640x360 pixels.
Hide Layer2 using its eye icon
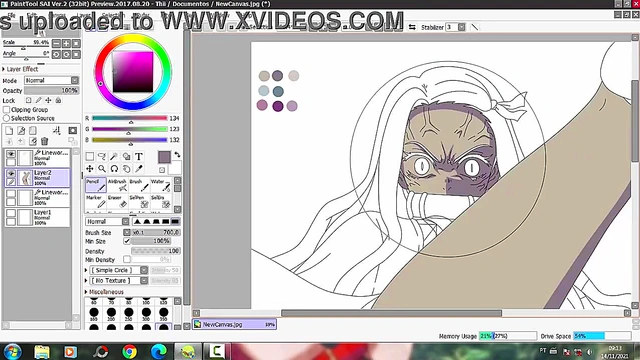point(11,173)
